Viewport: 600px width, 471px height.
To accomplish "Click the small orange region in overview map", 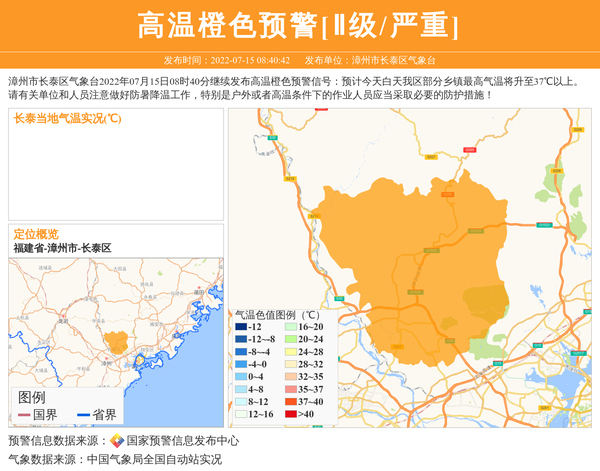I will 117,343.
